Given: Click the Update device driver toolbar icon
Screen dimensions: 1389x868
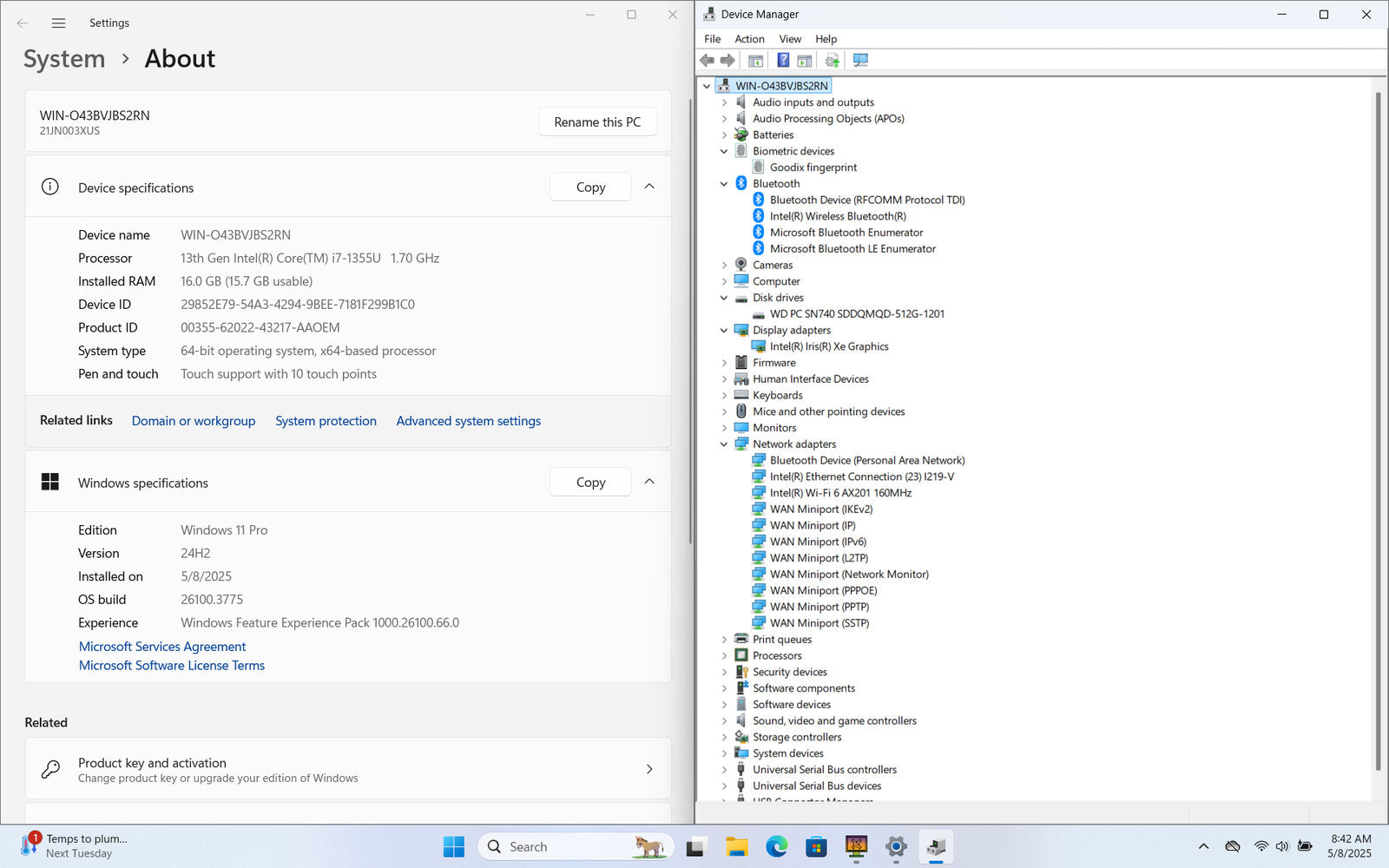Looking at the screenshot, I should tap(833, 60).
